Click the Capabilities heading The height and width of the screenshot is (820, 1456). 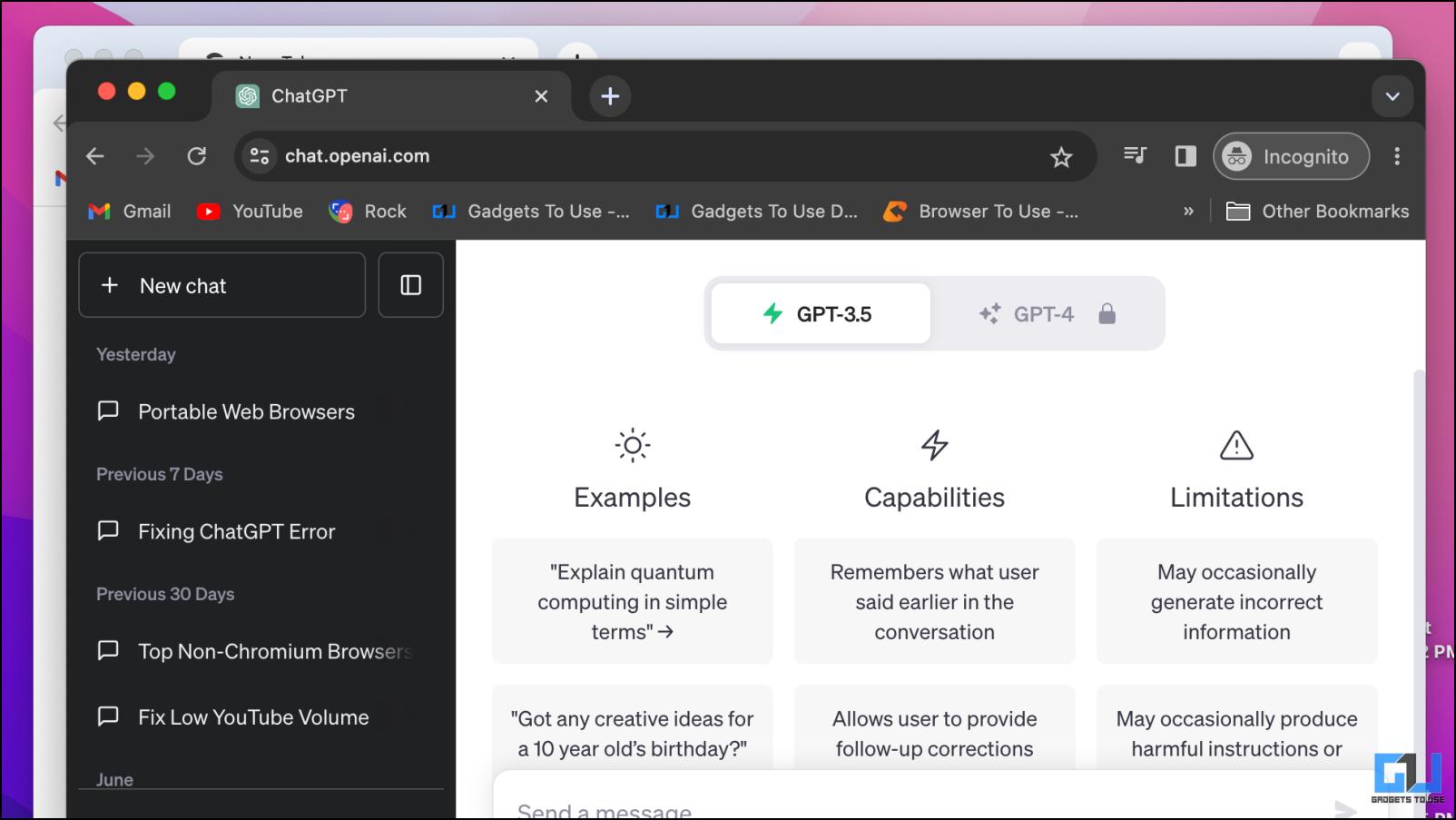coord(935,498)
